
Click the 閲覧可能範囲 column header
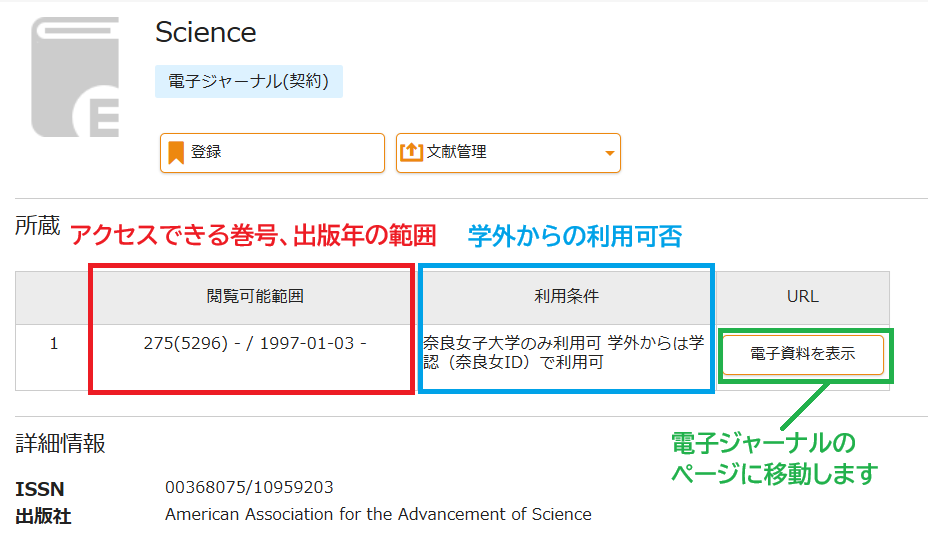point(255,296)
